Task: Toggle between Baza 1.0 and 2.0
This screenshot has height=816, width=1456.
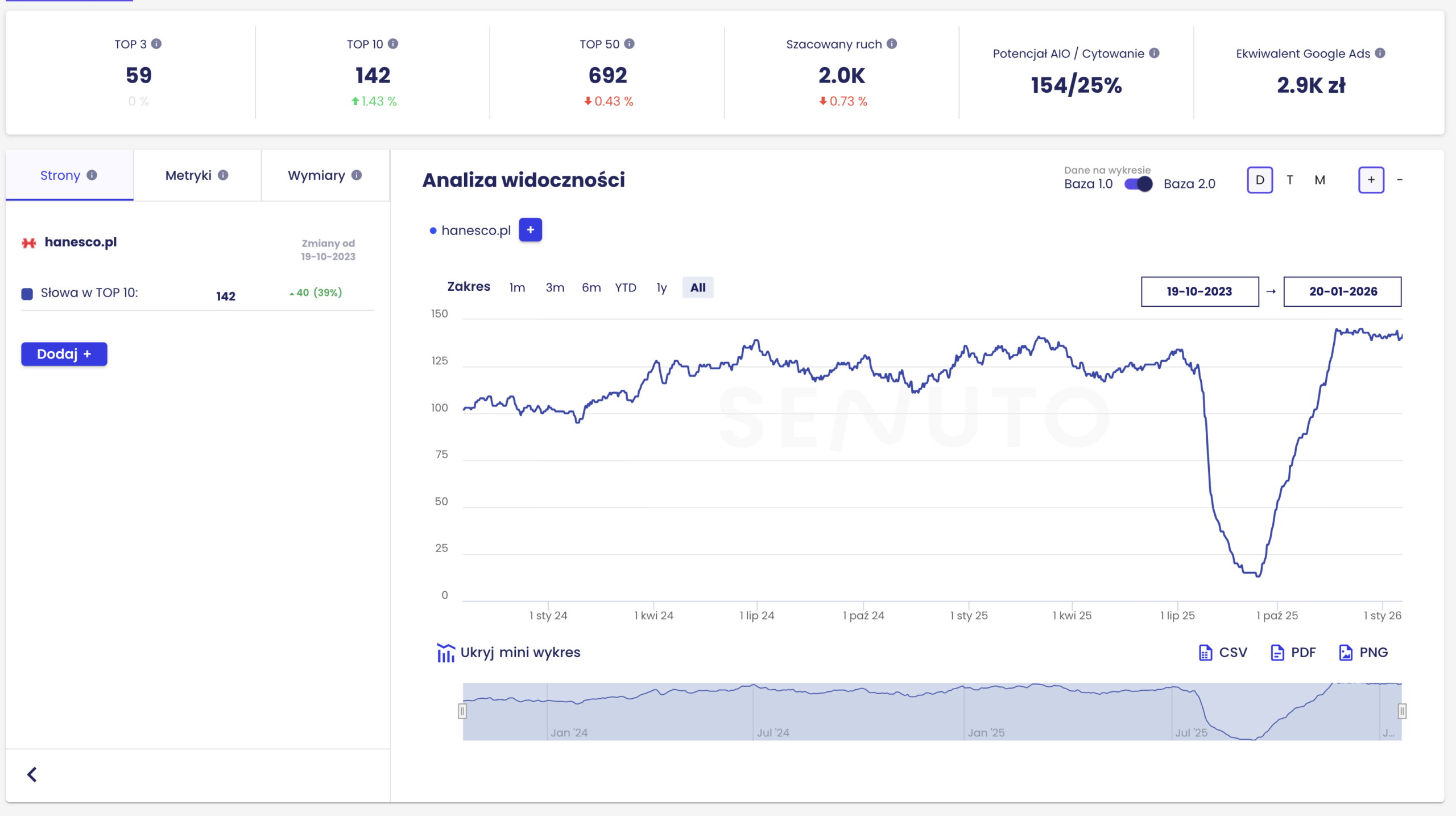Action: point(1138,184)
